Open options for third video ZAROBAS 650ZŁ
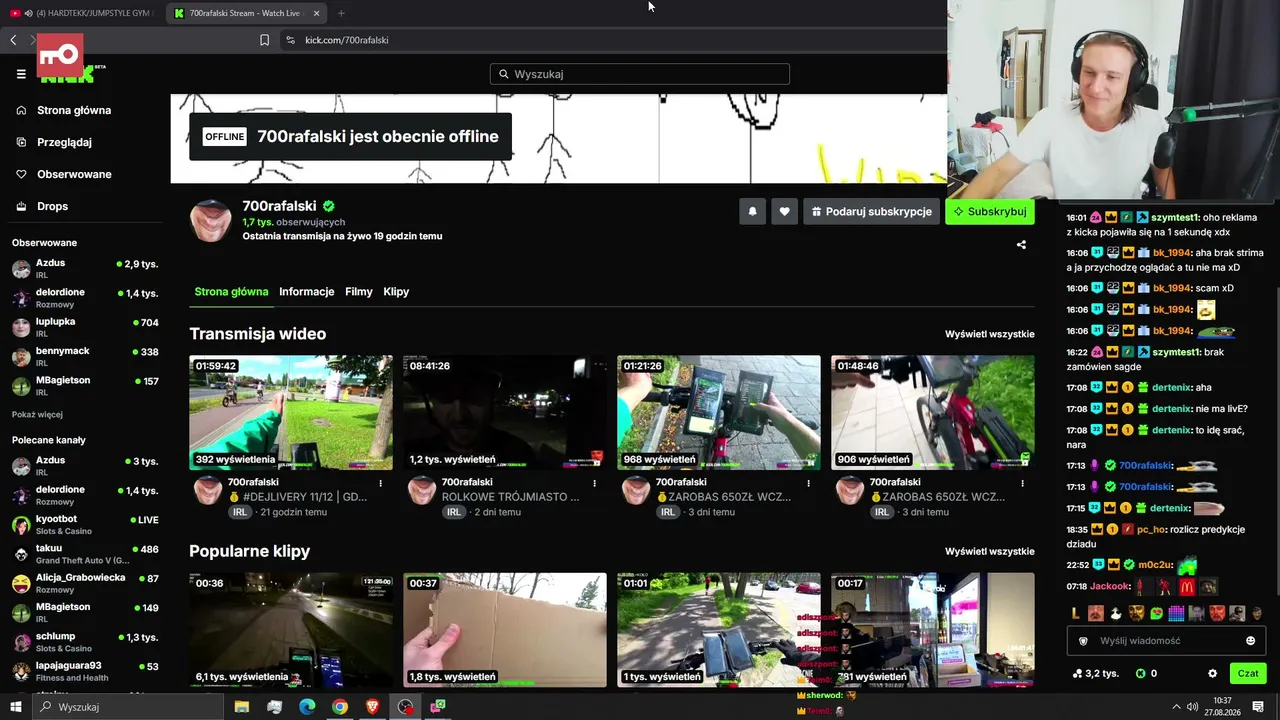Image resolution: width=1280 pixels, height=720 pixels. 808,483
